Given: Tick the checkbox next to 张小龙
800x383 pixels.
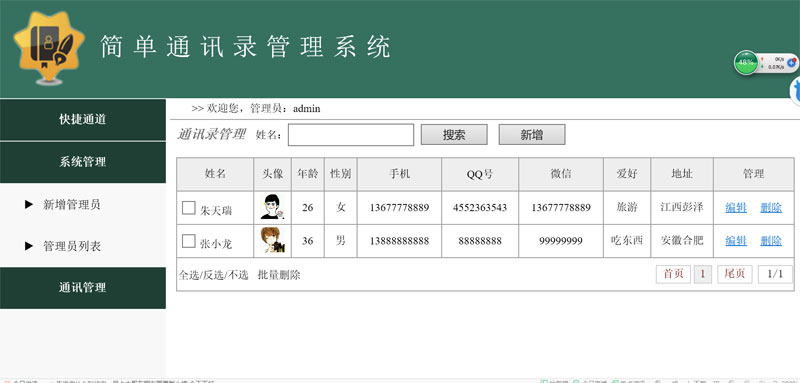Looking at the screenshot, I should point(189,241).
